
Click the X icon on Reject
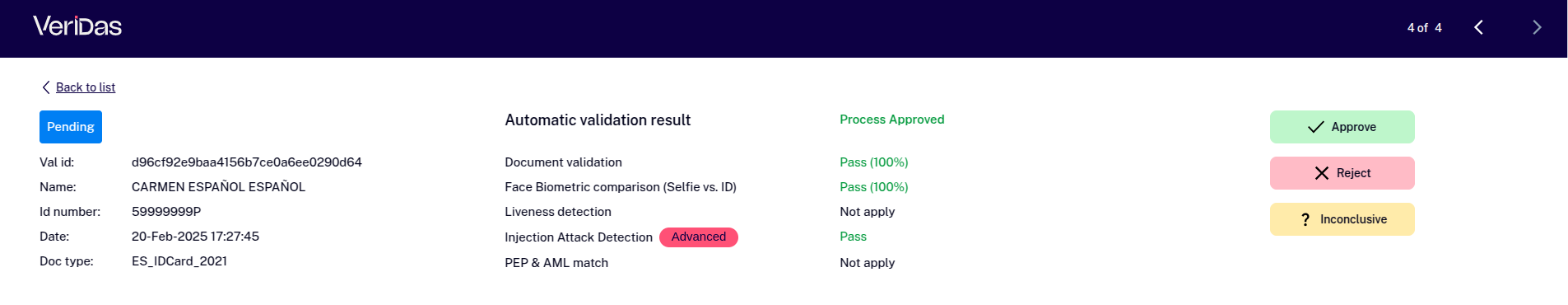coord(1322,173)
